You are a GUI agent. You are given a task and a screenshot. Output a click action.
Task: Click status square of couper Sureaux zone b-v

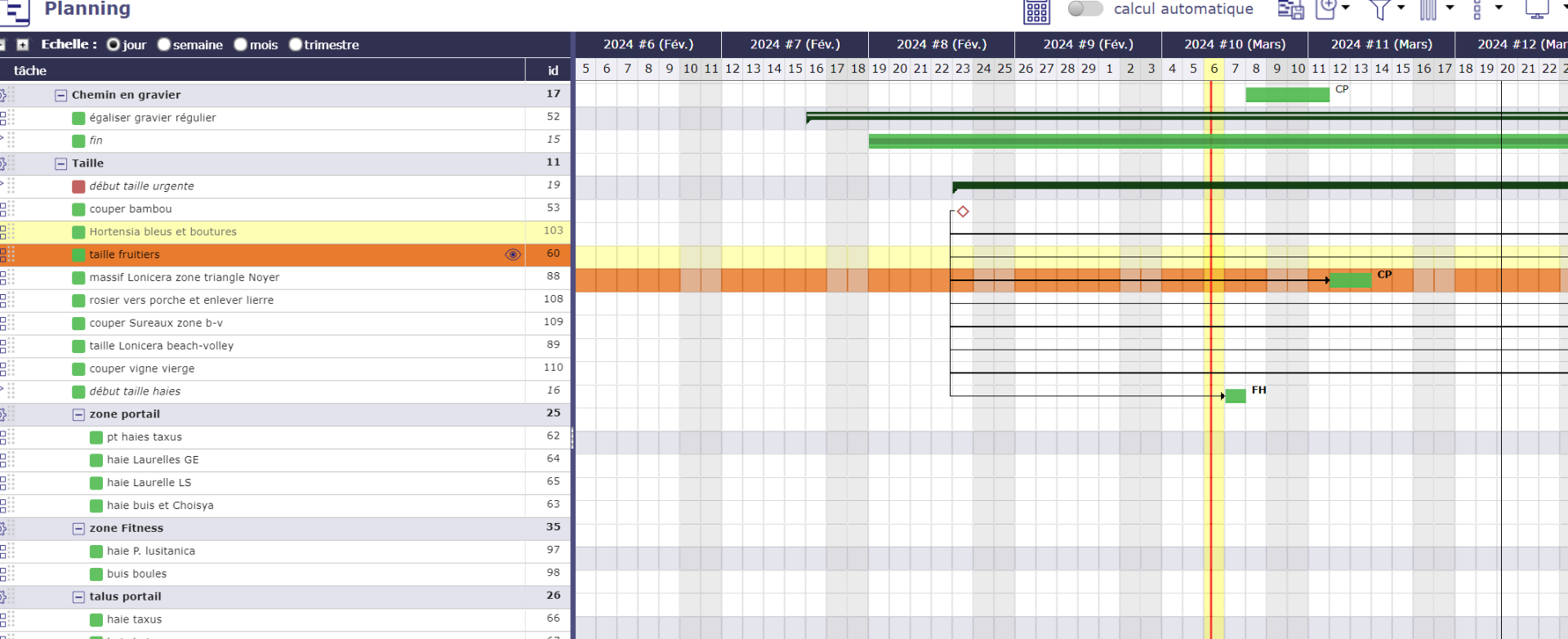(x=78, y=324)
